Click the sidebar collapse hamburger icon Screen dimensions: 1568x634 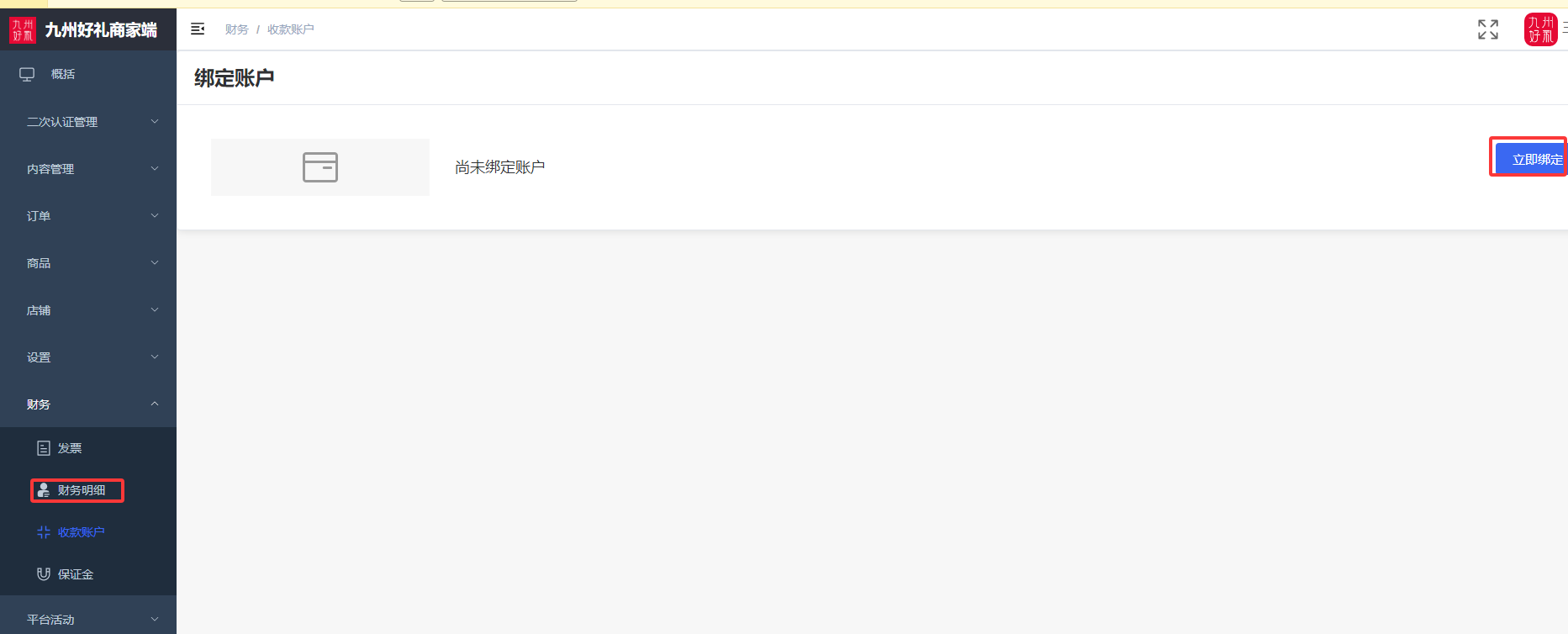[x=198, y=29]
